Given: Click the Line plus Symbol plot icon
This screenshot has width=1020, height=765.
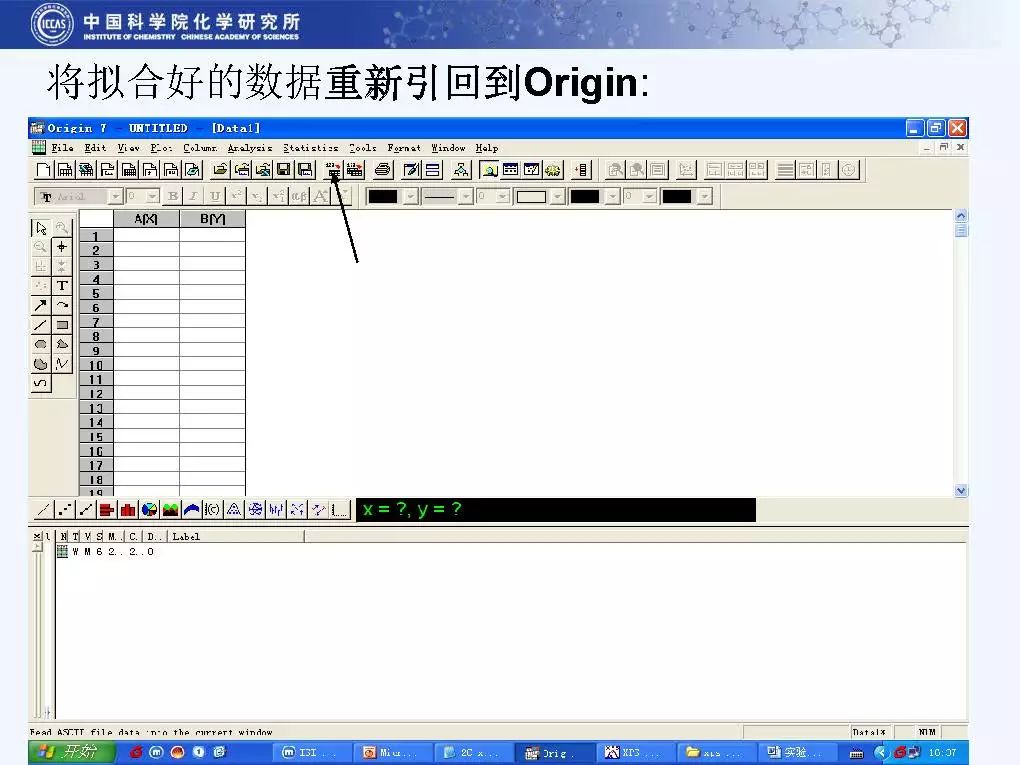Looking at the screenshot, I should point(86,510).
